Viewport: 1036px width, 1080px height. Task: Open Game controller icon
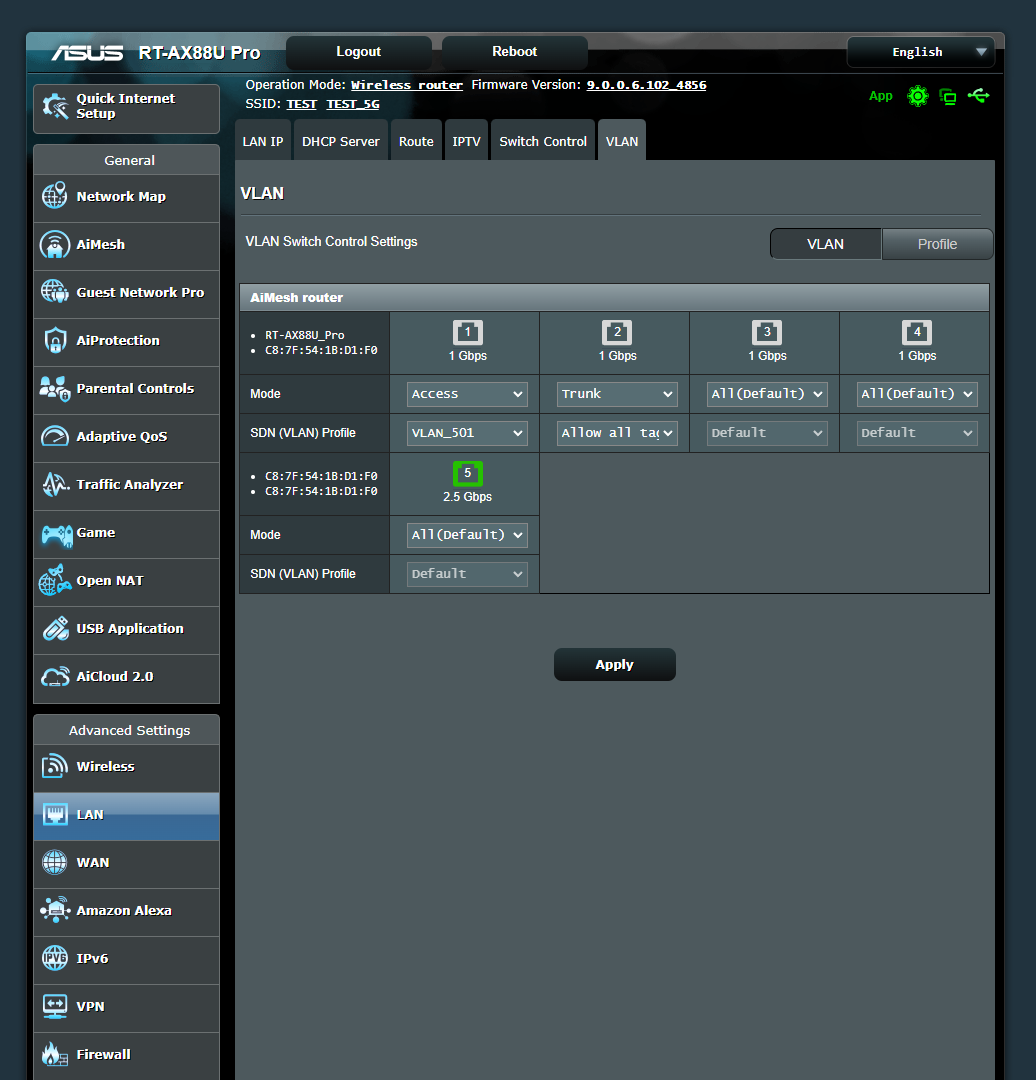click(56, 534)
